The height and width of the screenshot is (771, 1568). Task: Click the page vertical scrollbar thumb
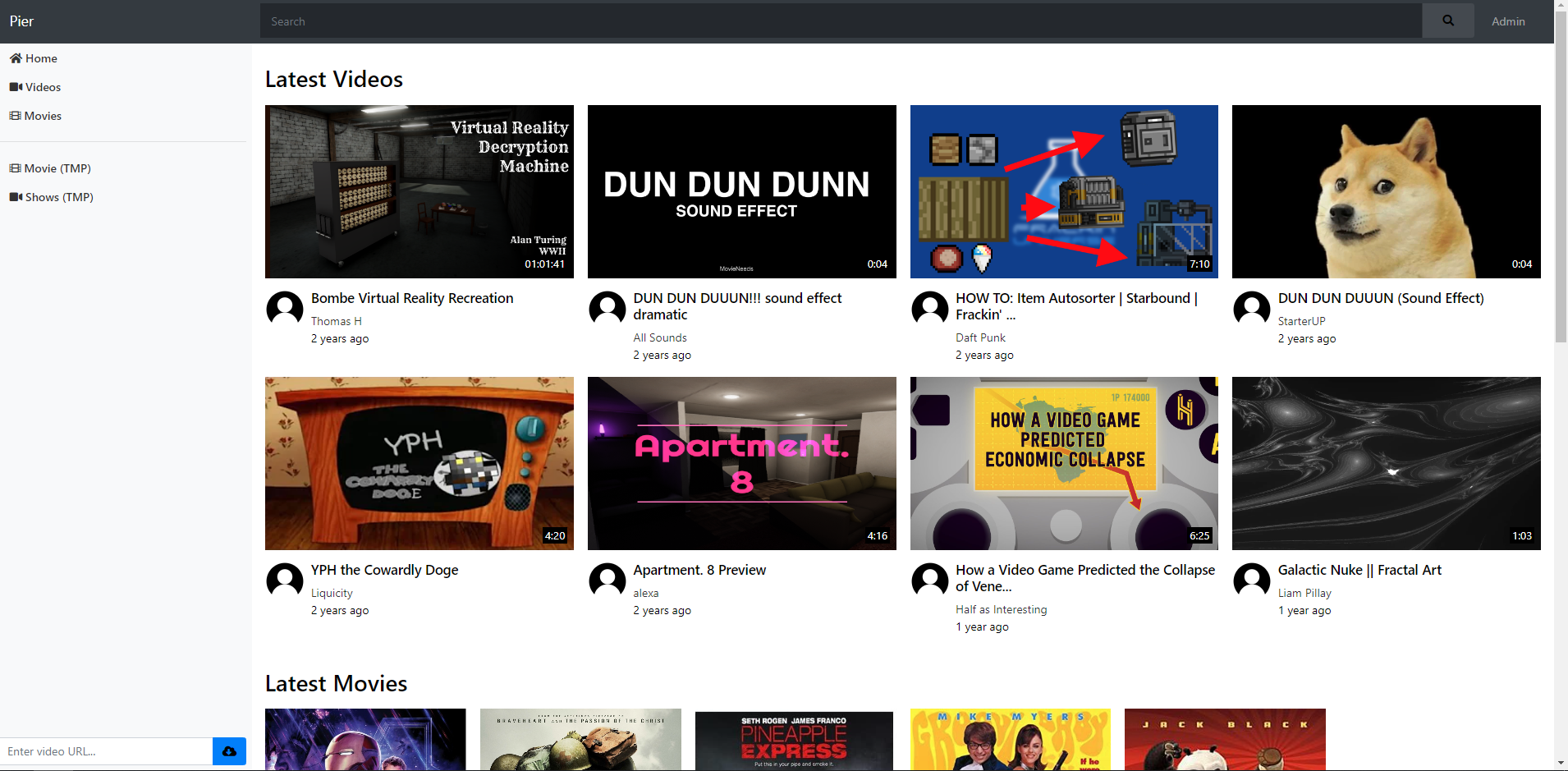tap(1561, 177)
